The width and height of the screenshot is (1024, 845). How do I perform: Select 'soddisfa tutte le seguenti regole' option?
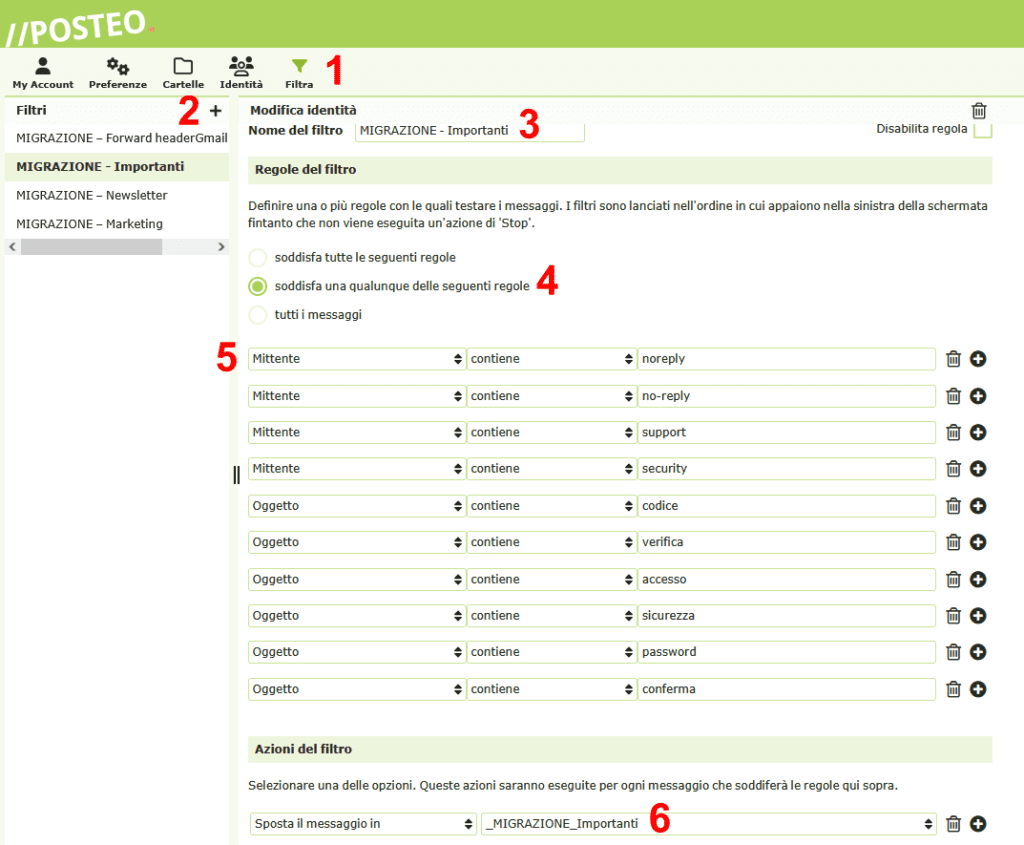point(258,257)
